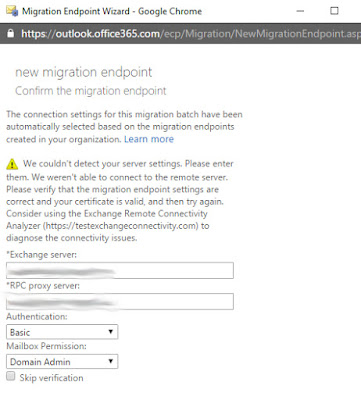Click the 'Skip verification' label text

(x=51, y=378)
